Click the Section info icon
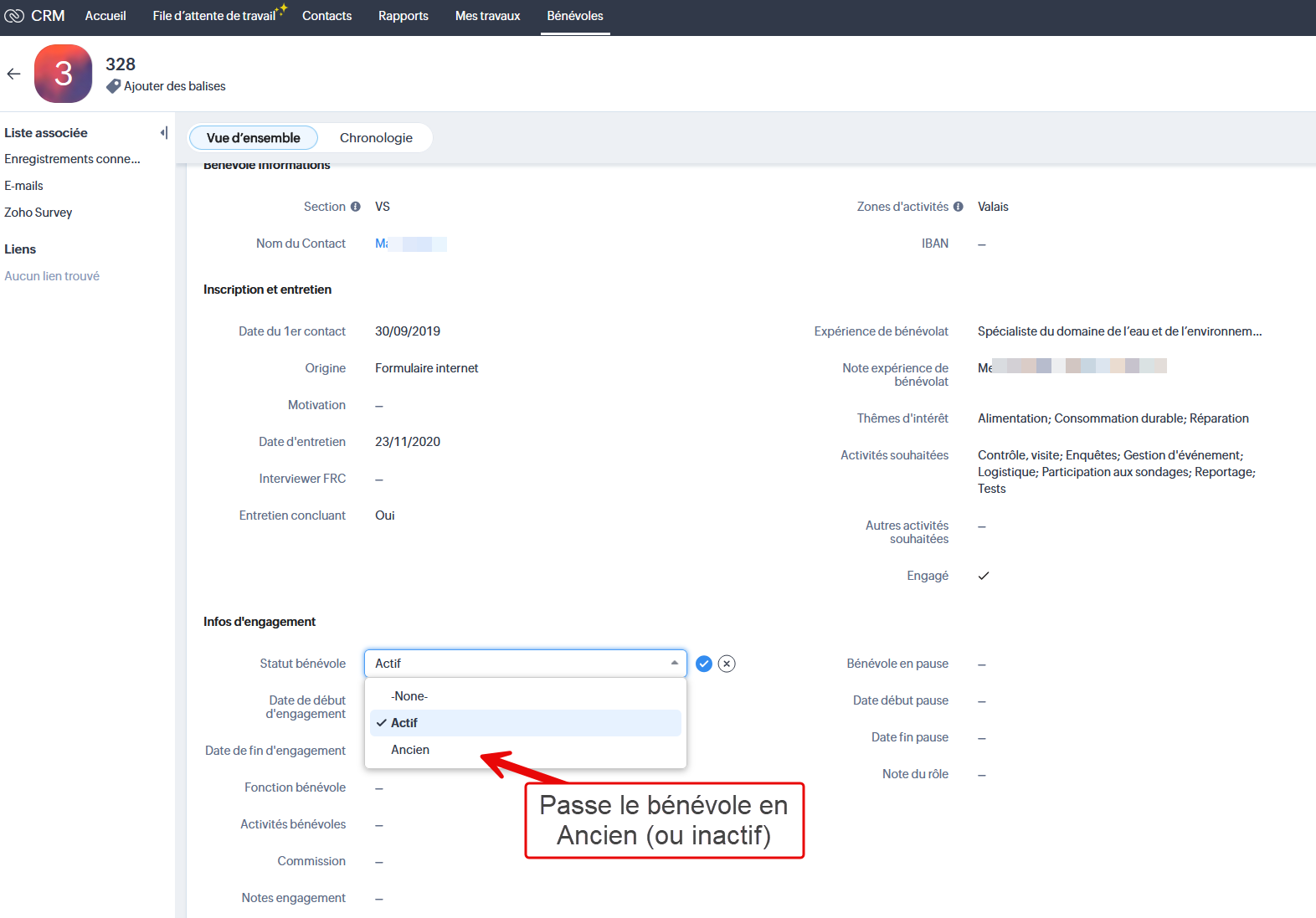 [356, 207]
